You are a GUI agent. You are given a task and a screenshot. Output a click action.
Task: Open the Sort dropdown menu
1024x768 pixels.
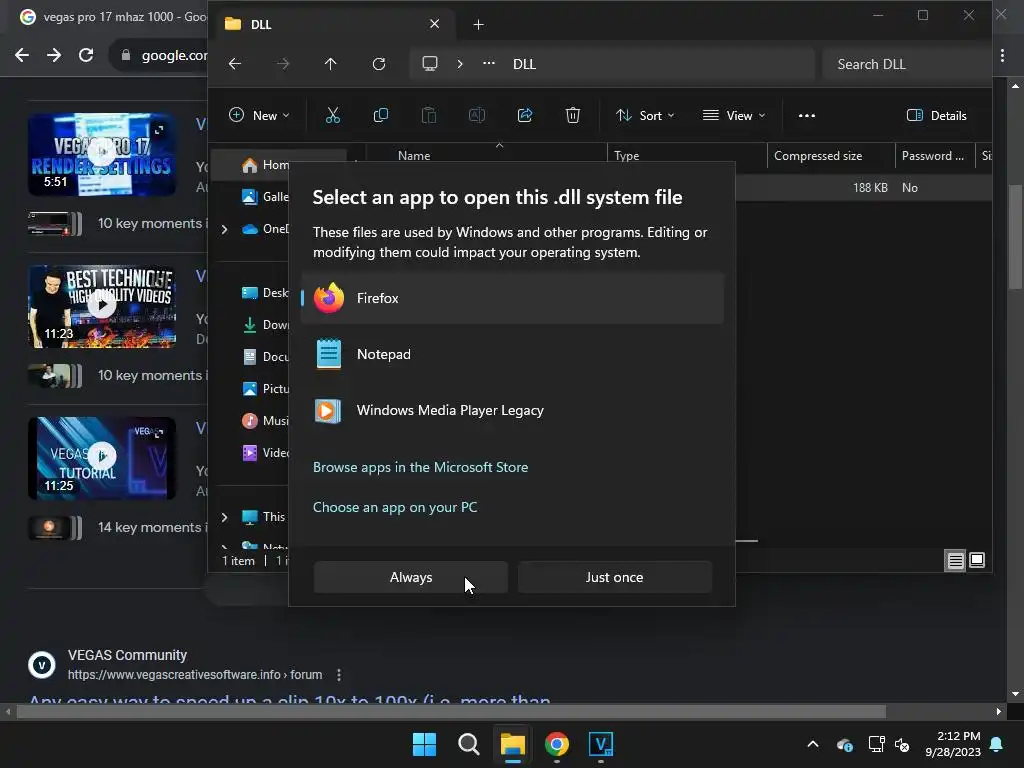(645, 116)
